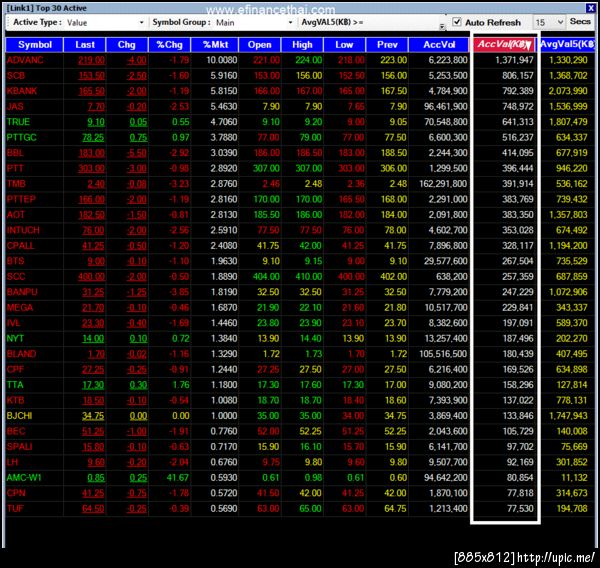Screen dimensions: 600x568
Task: Select the BTS symbol
Action: [15, 261]
